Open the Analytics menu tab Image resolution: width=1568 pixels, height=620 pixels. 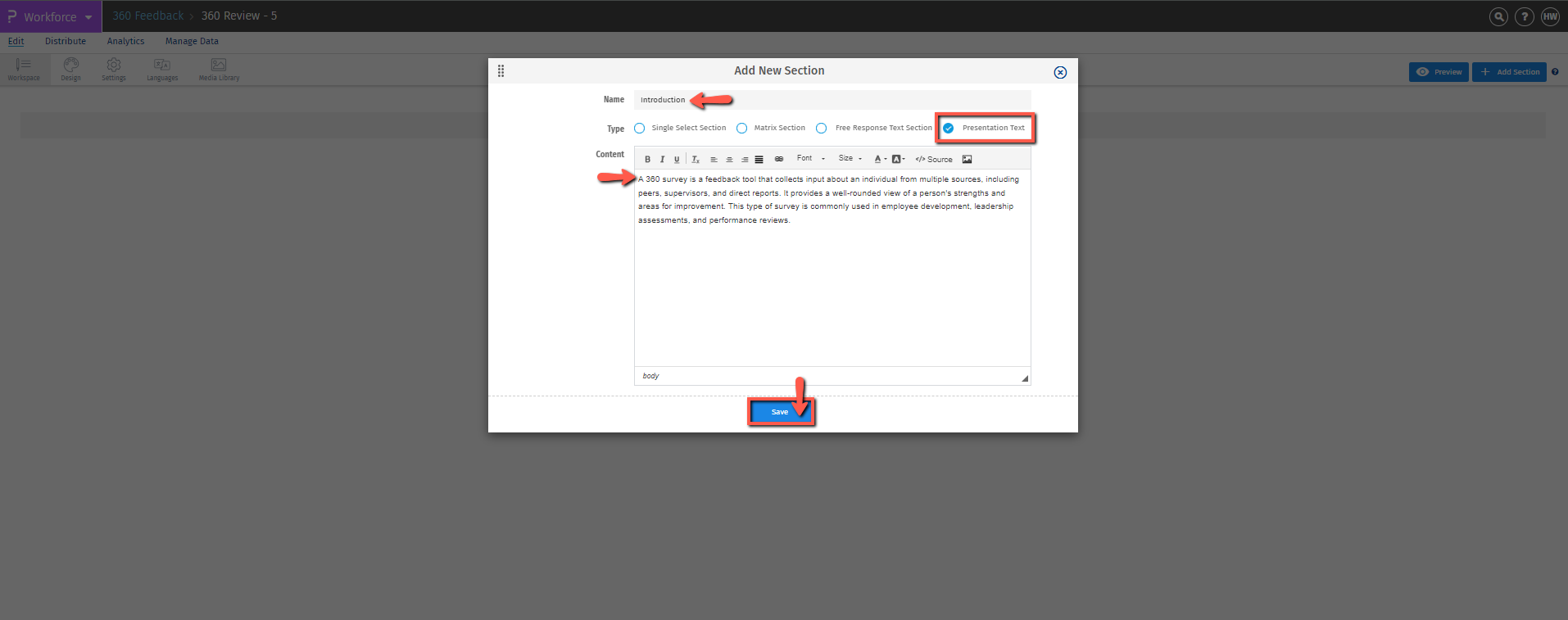125,41
